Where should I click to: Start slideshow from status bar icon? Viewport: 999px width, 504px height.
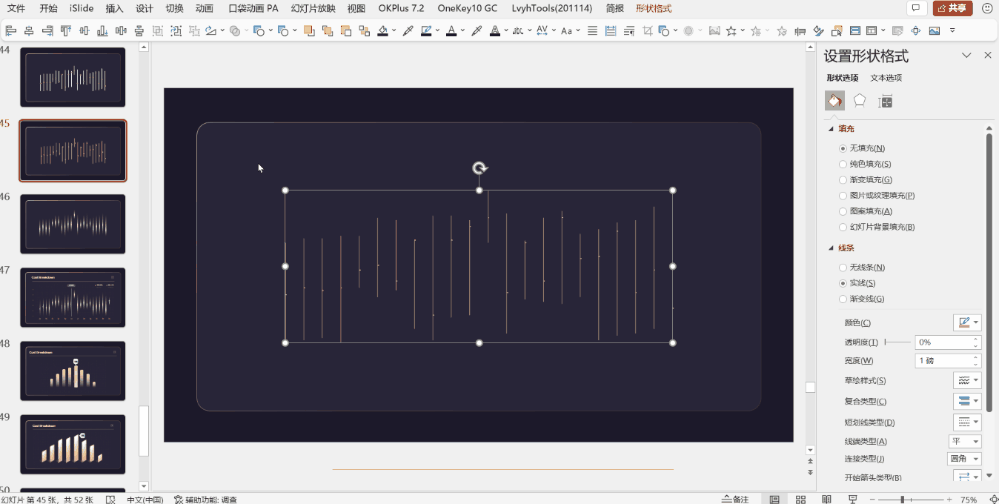tap(852, 499)
